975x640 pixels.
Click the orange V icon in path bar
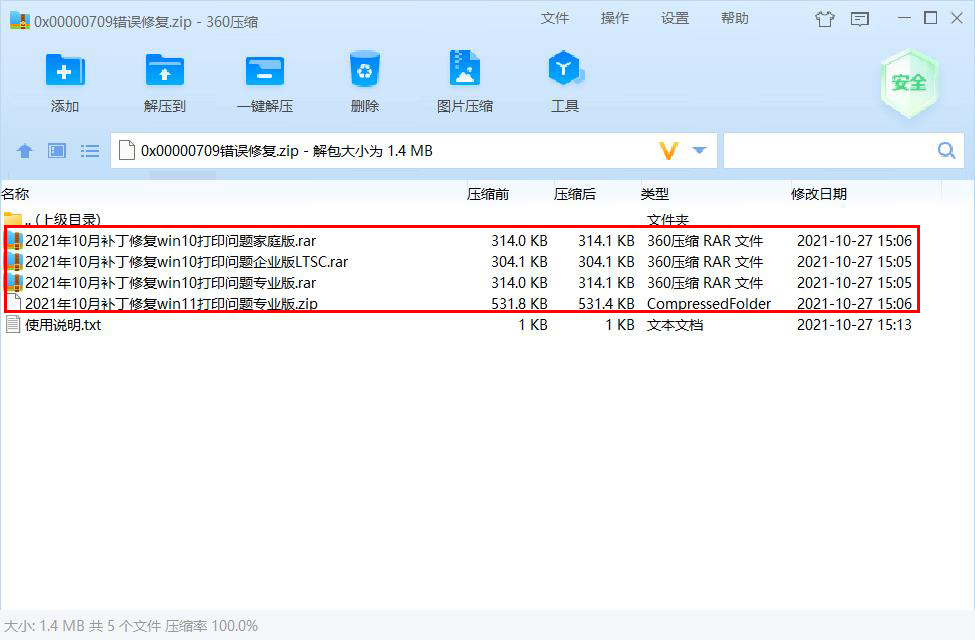coord(668,151)
